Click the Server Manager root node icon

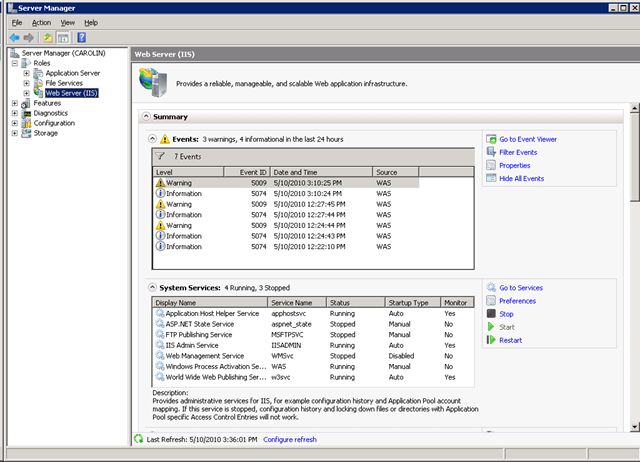(x=15, y=53)
